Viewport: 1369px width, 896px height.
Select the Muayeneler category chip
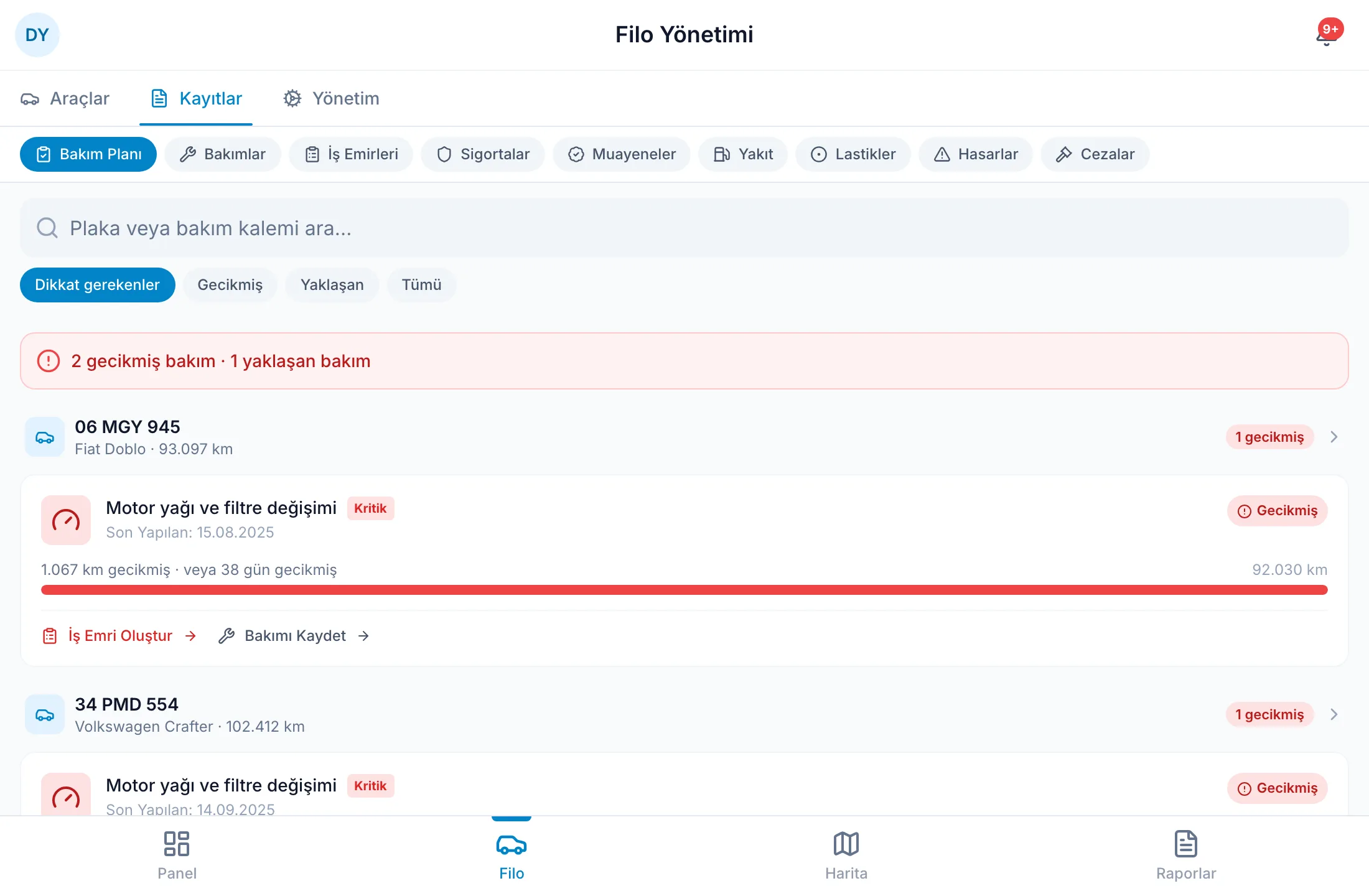[622, 154]
